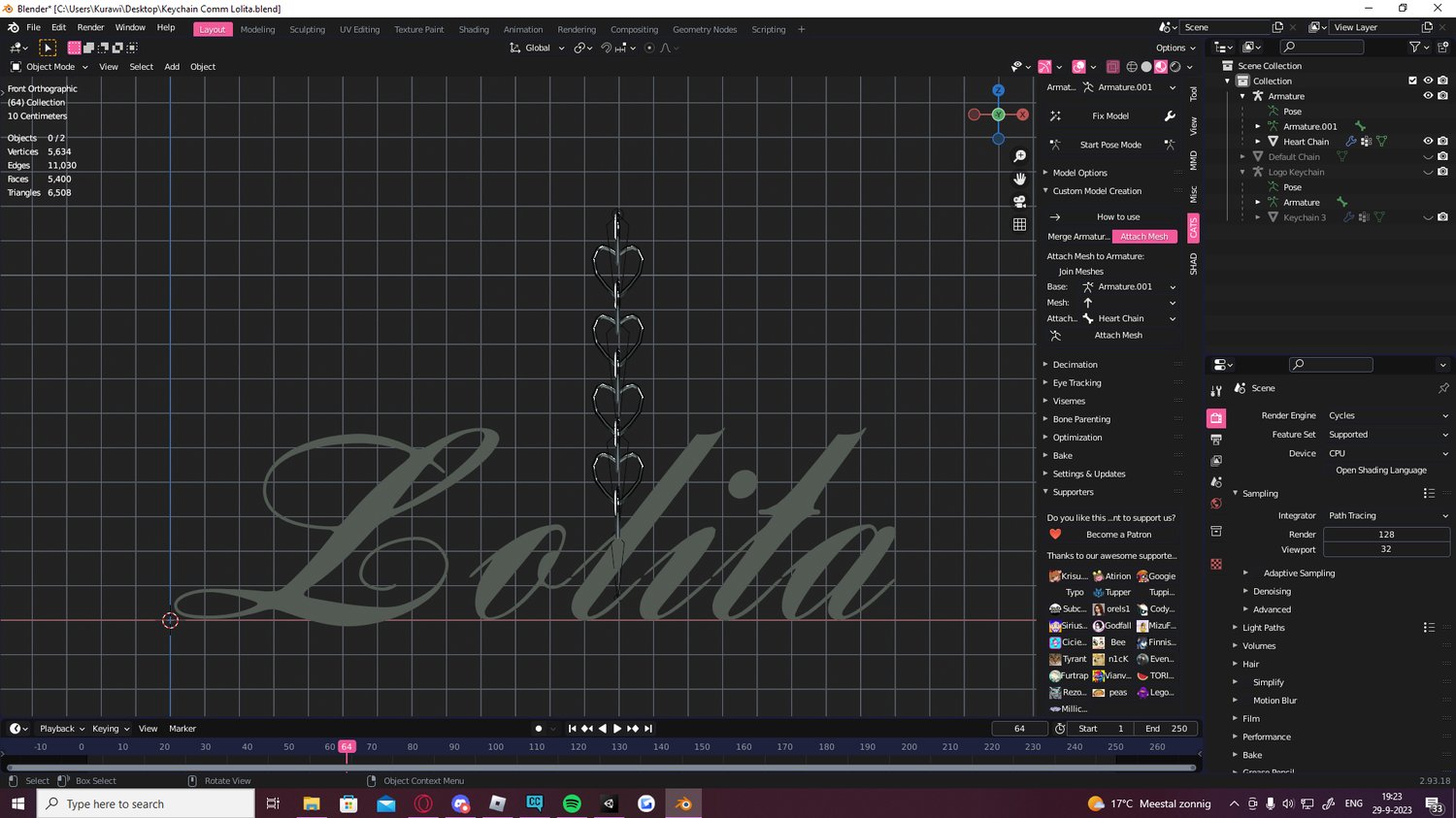
Task: Open Opera browser from the taskbar
Action: [x=423, y=803]
